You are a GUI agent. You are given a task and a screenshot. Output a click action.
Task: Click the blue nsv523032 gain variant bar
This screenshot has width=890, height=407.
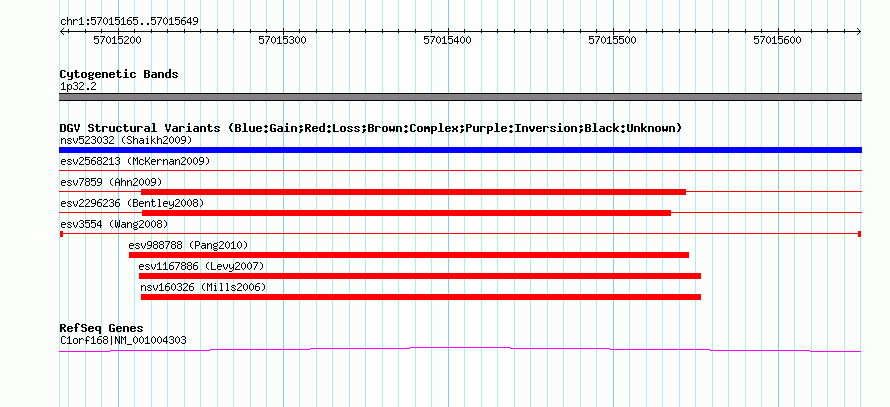coord(460,150)
